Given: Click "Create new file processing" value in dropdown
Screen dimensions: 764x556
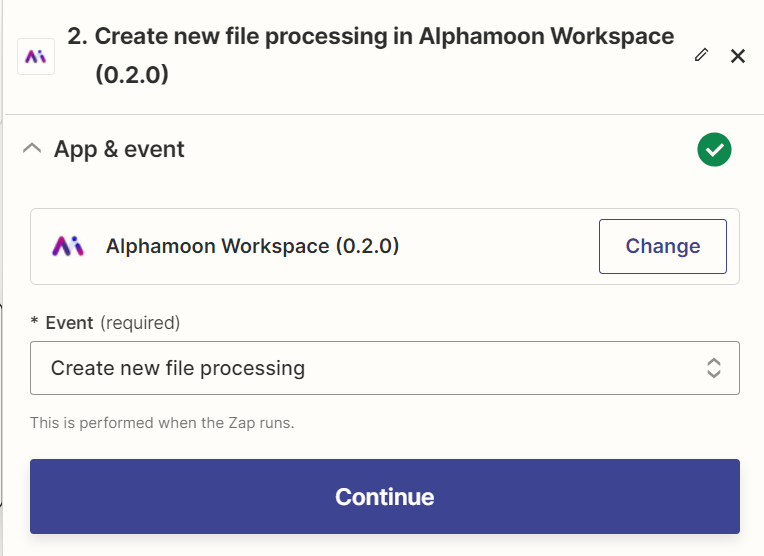Looking at the screenshot, I should coord(178,368).
